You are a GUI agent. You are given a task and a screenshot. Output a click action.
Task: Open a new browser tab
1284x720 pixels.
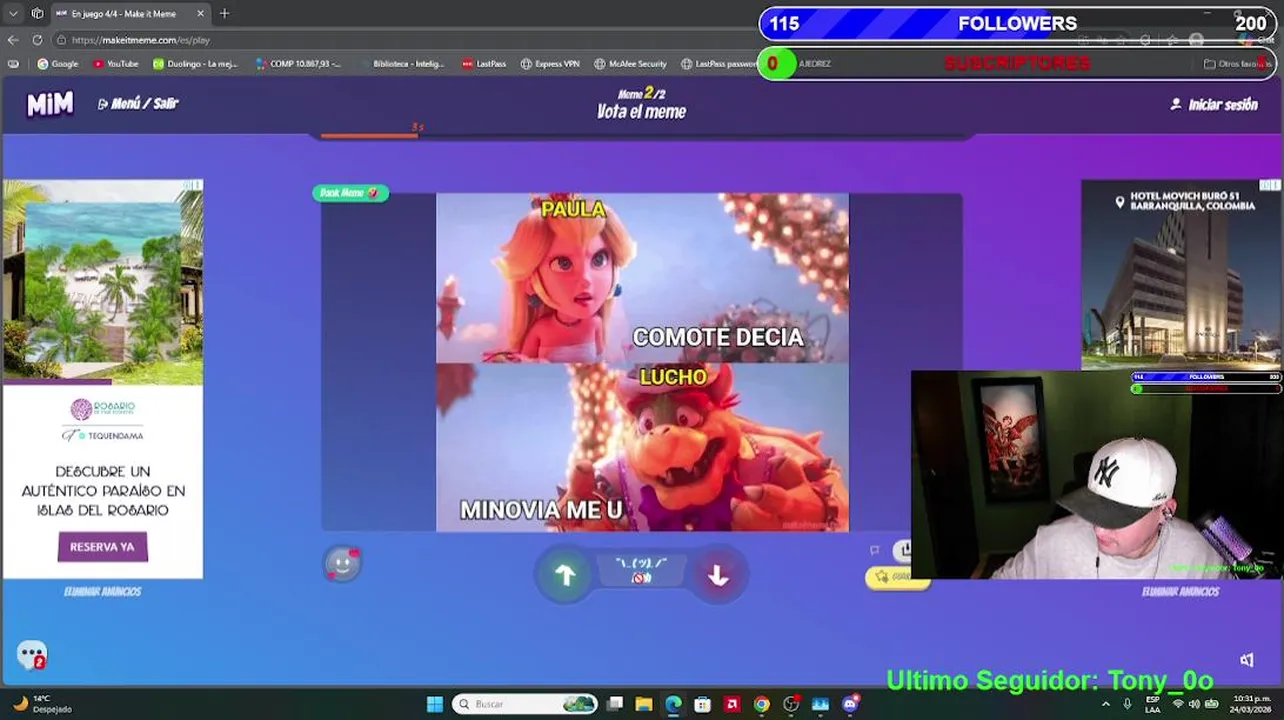click(x=224, y=14)
